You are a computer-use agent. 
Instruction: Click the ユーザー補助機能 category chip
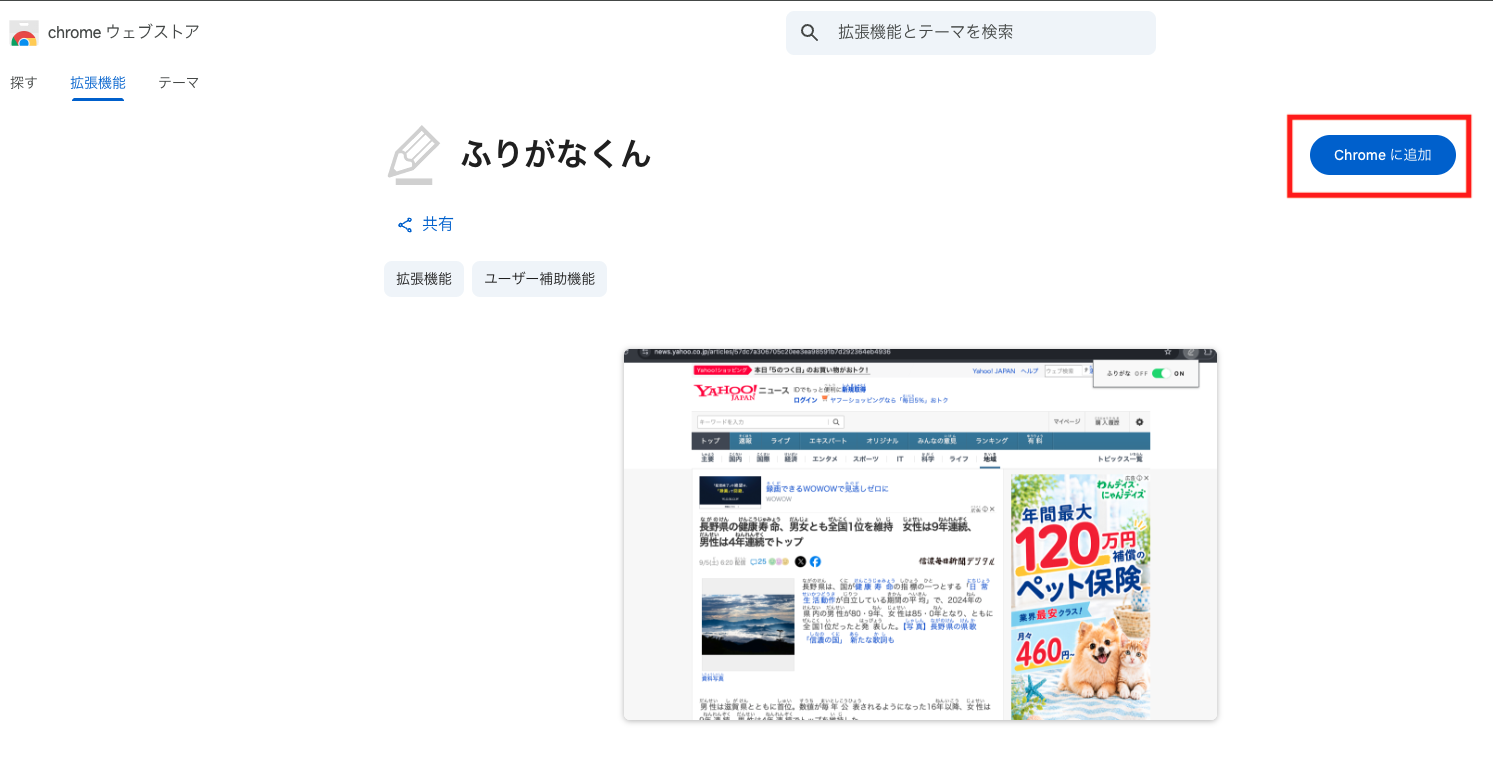coord(539,279)
